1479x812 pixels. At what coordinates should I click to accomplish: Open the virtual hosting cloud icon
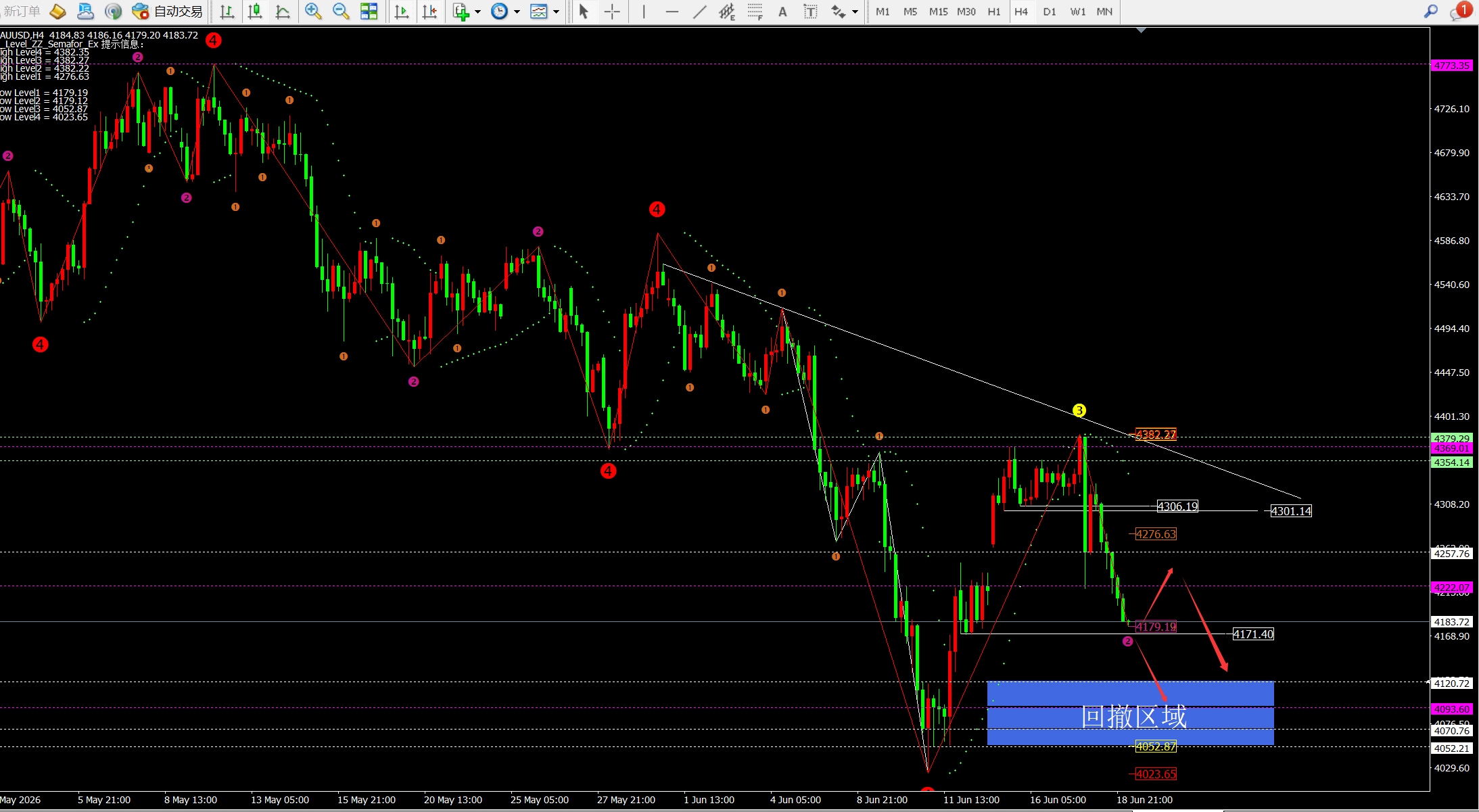[86, 11]
